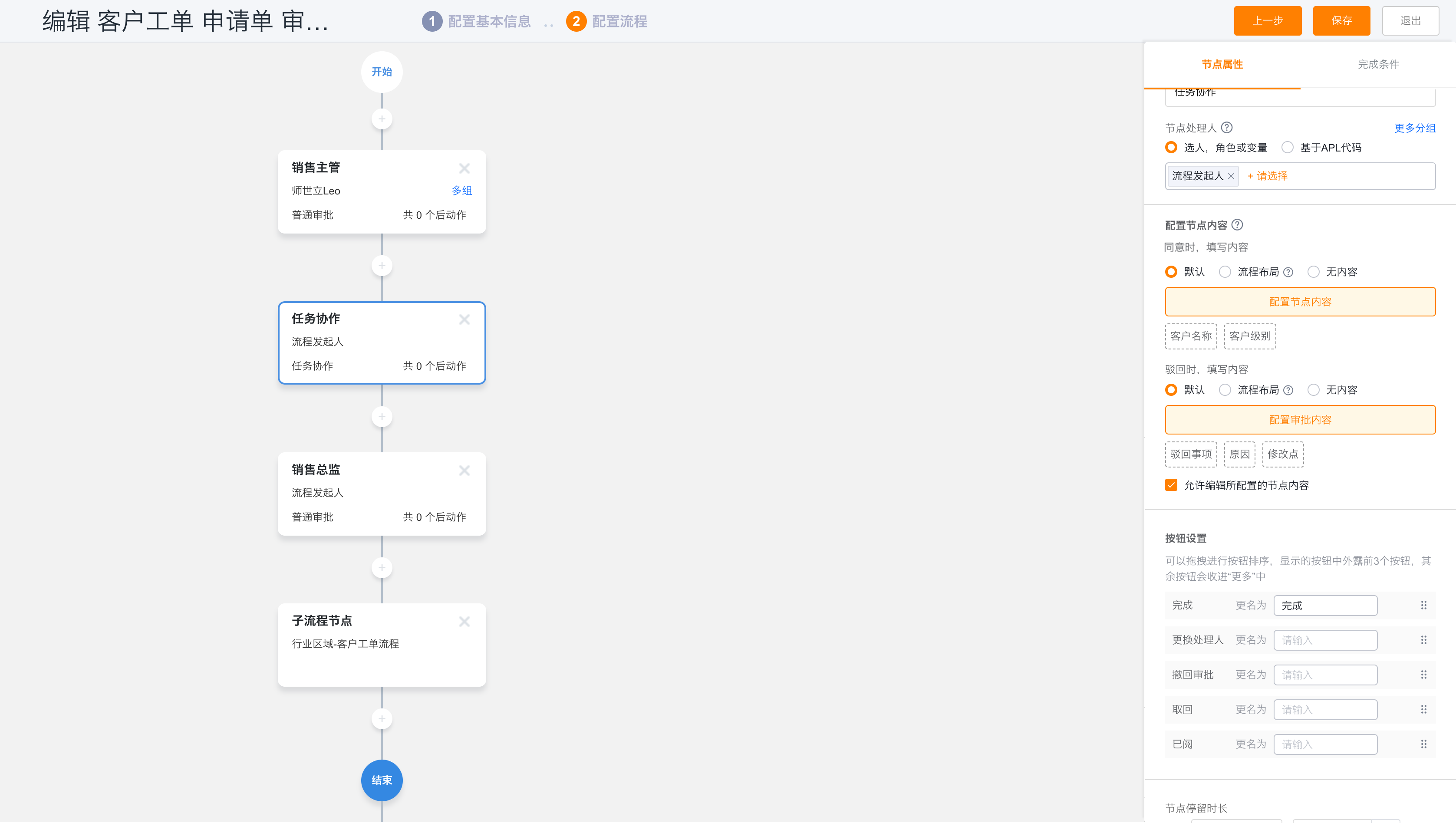Remove the 销售主管 node with its X icon
This screenshot has height=823, width=1456.
pos(464,168)
